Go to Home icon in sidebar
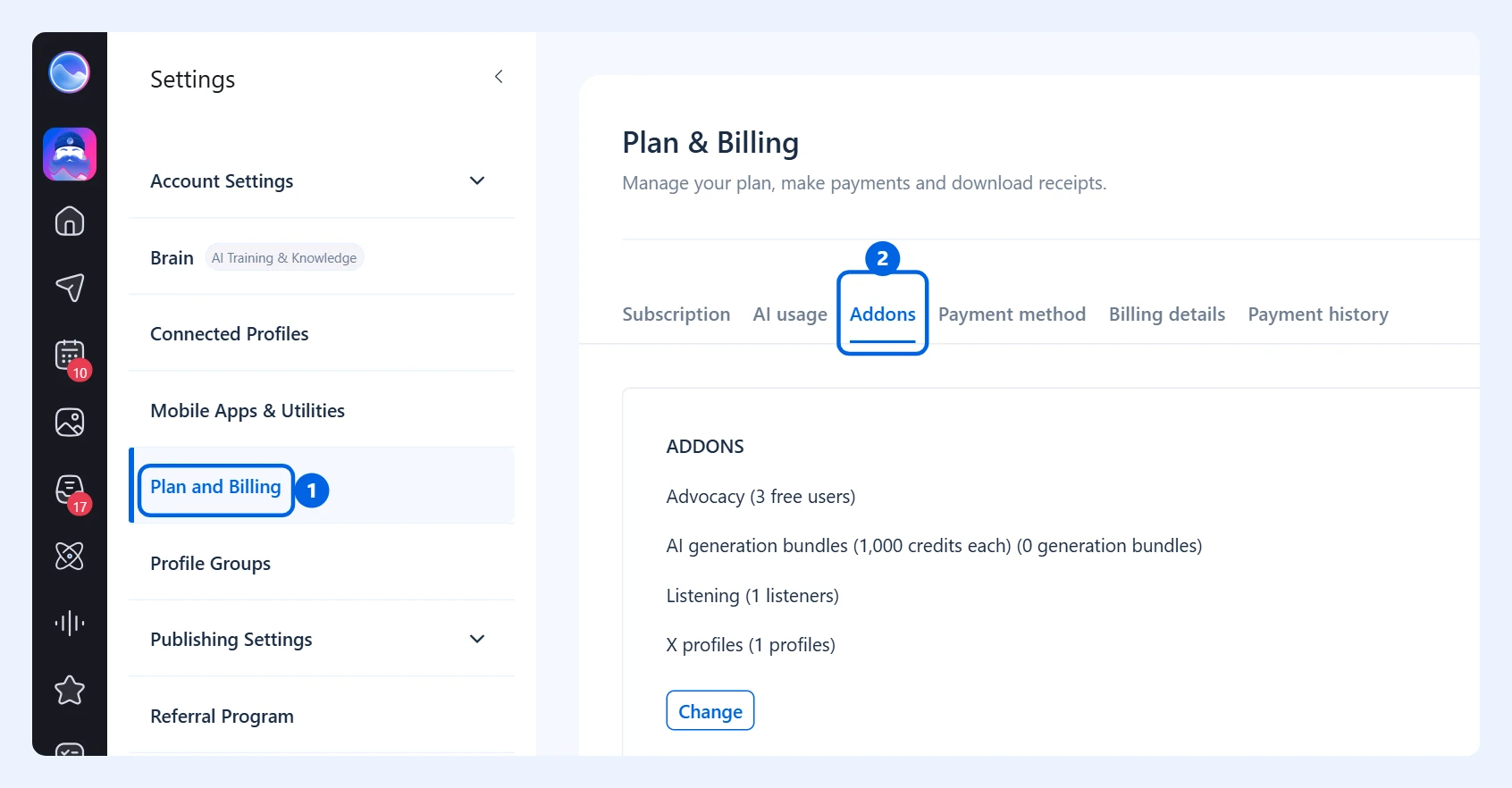Screen dimensions: 1512x788 [x=70, y=221]
